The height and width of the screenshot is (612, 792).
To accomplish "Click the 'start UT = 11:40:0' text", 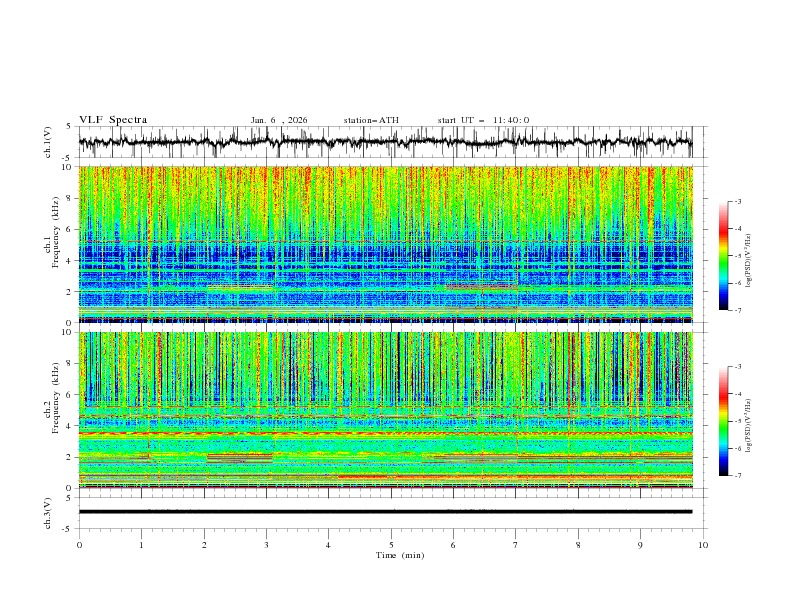I will pyautogui.click(x=483, y=120).
